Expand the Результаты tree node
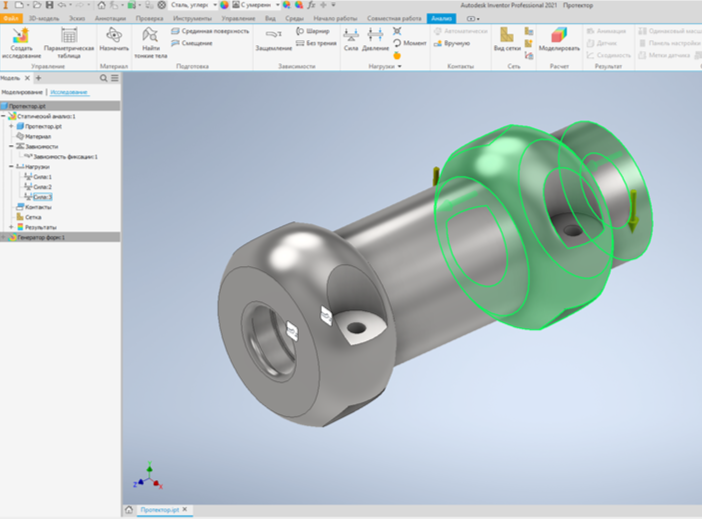702x519 pixels. click(x=11, y=227)
